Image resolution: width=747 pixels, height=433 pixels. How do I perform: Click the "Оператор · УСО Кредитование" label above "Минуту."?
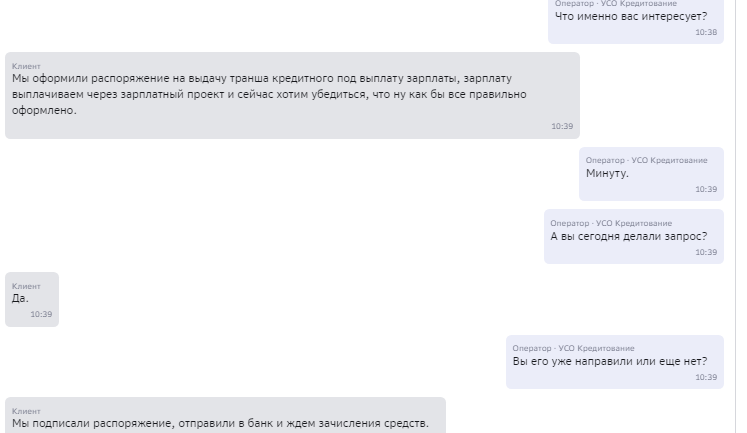646,161
